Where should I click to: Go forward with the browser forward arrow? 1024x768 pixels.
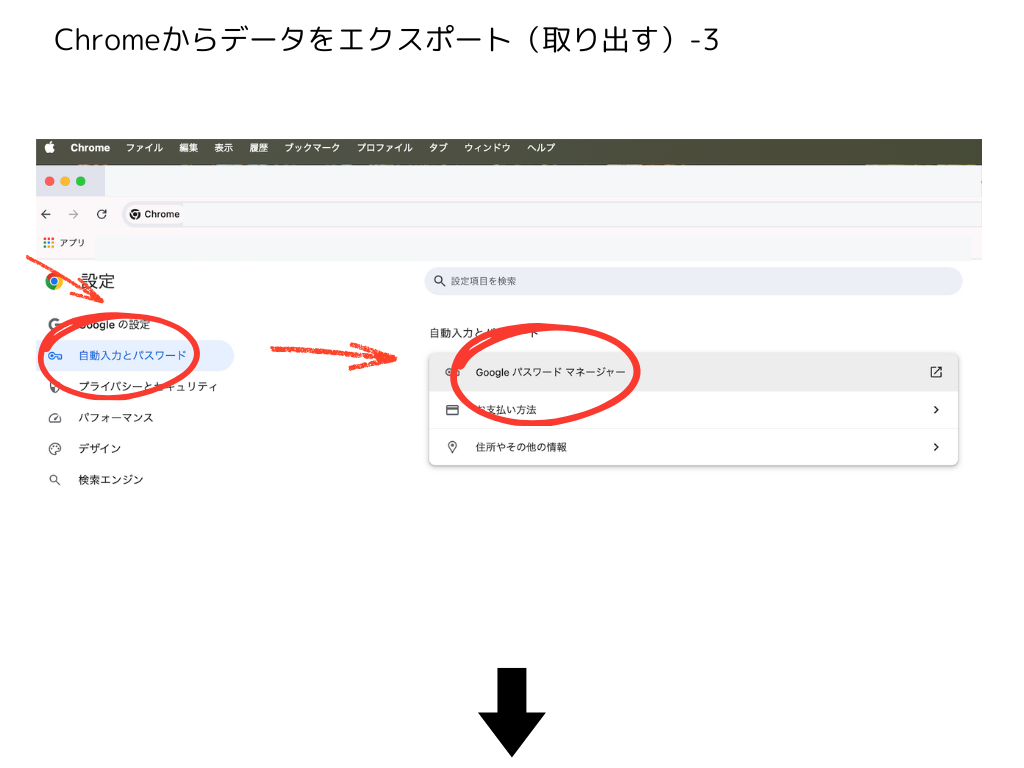(x=73, y=214)
